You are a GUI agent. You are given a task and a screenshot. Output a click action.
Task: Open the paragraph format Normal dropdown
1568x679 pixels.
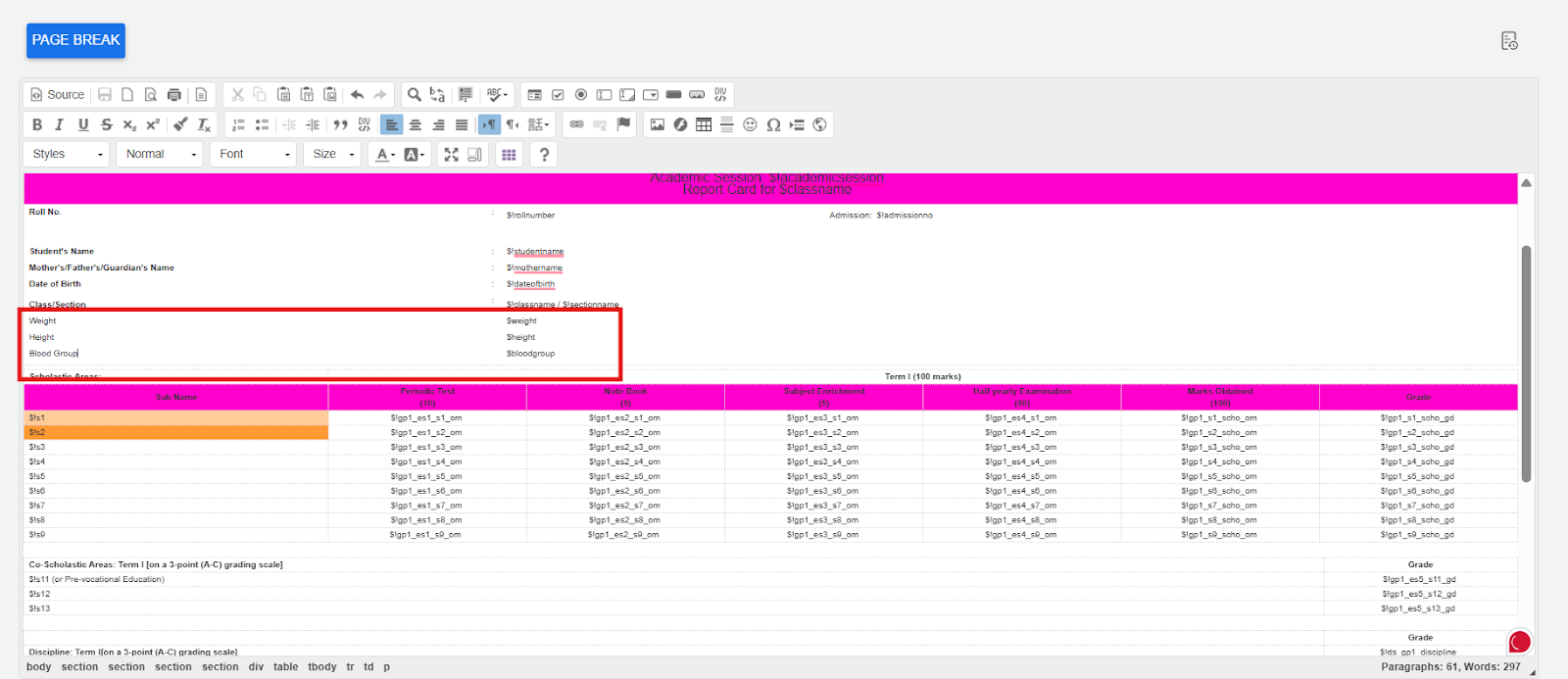161,154
